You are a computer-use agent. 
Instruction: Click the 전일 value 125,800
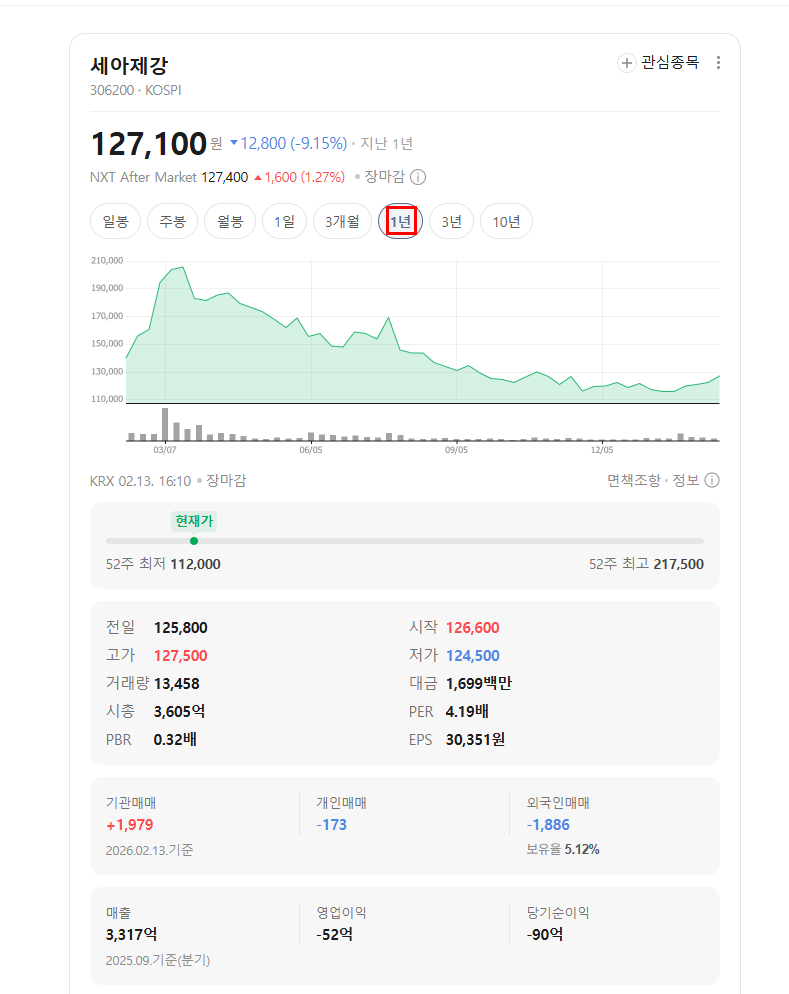[181, 628]
